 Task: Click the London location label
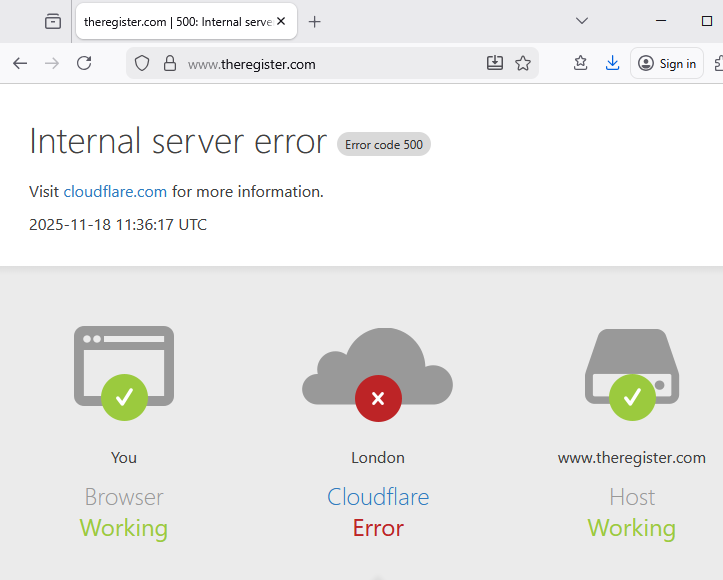point(378,457)
